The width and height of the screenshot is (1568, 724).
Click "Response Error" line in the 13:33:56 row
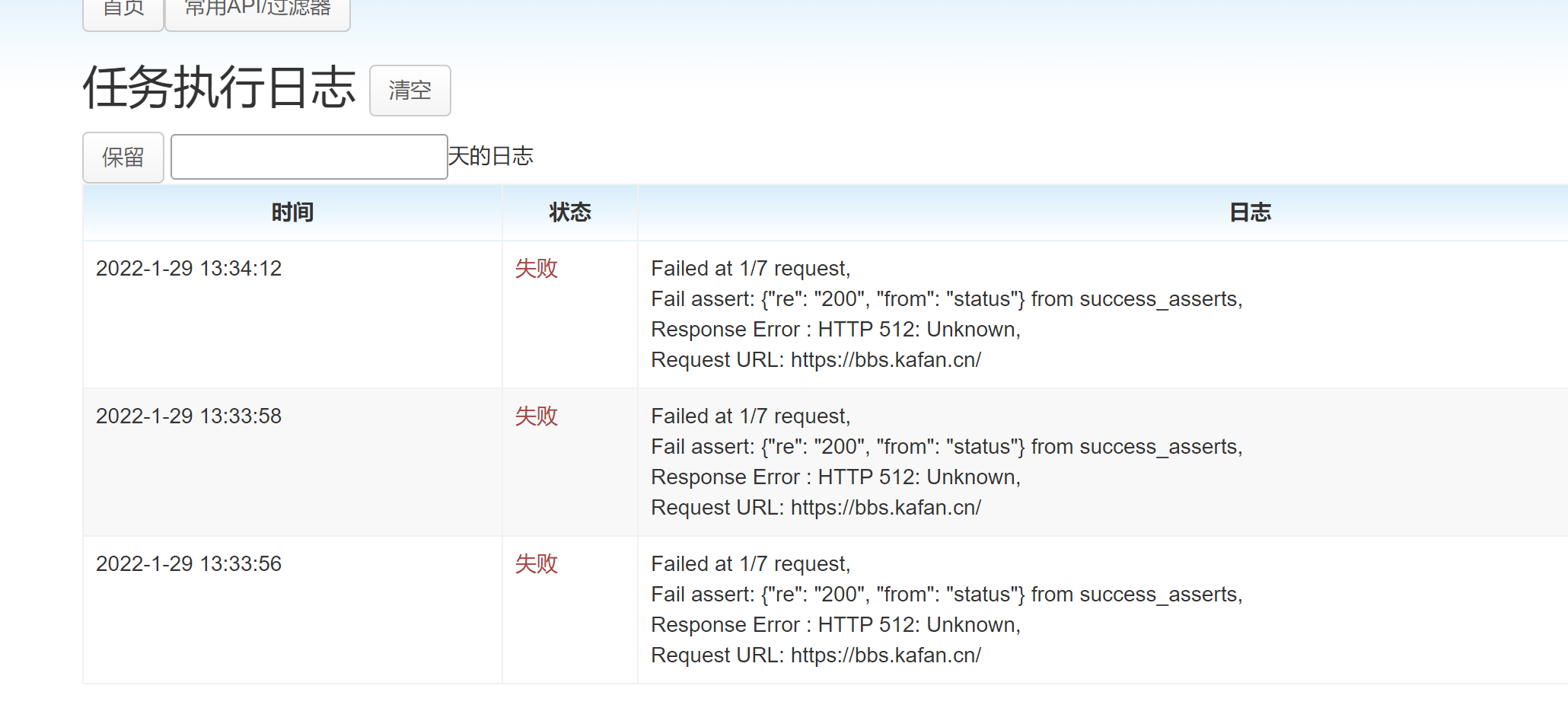(x=836, y=625)
